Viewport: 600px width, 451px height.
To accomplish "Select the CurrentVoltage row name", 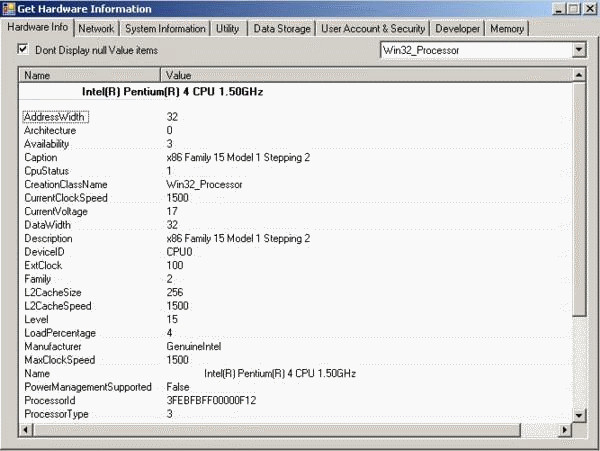I will coord(56,211).
